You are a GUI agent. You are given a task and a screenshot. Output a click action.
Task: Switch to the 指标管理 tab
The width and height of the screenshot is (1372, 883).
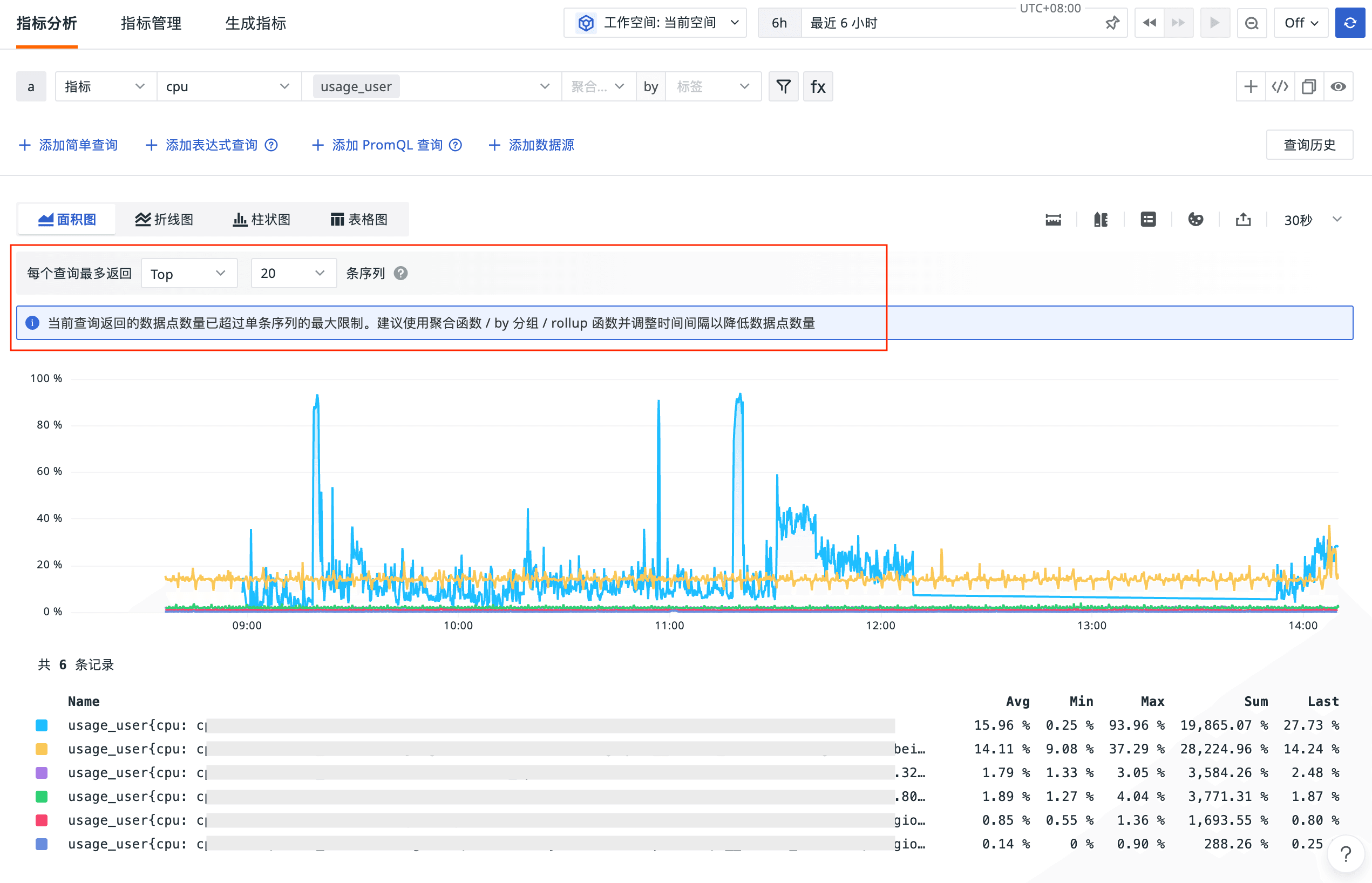pyautogui.click(x=151, y=24)
